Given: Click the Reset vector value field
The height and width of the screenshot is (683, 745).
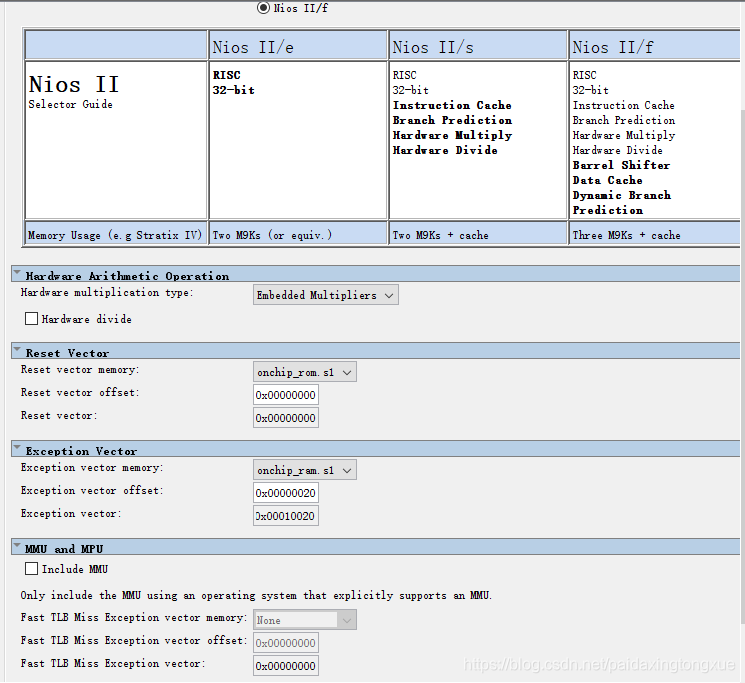Looking at the screenshot, I should coord(286,418).
